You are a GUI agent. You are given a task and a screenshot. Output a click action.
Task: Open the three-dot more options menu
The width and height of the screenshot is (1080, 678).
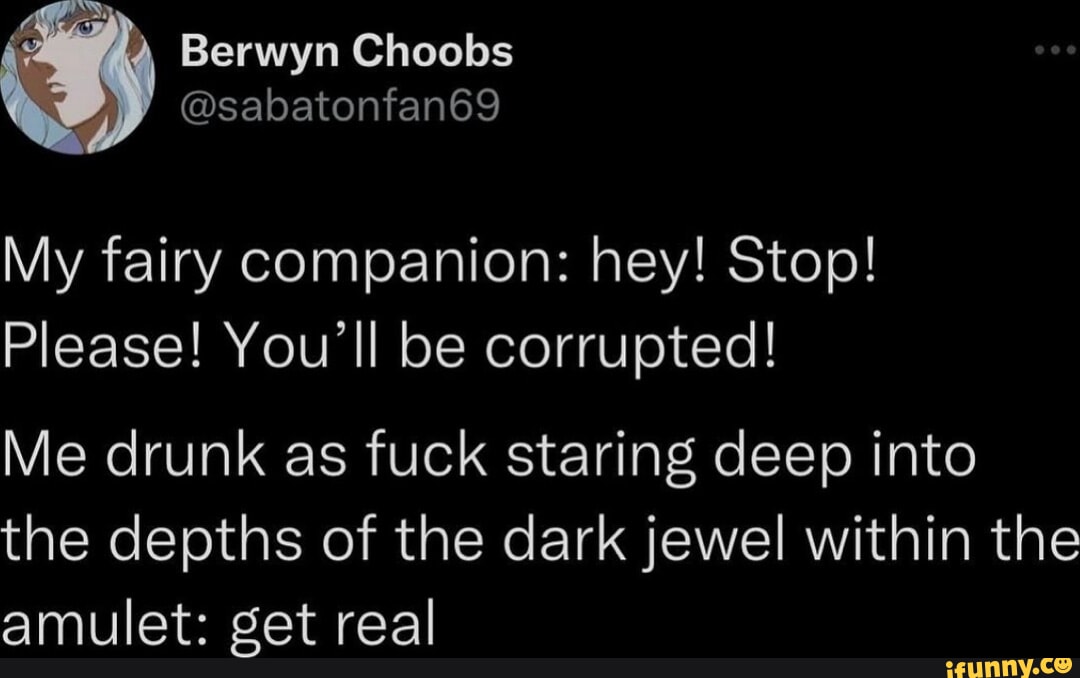(1056, 54)
